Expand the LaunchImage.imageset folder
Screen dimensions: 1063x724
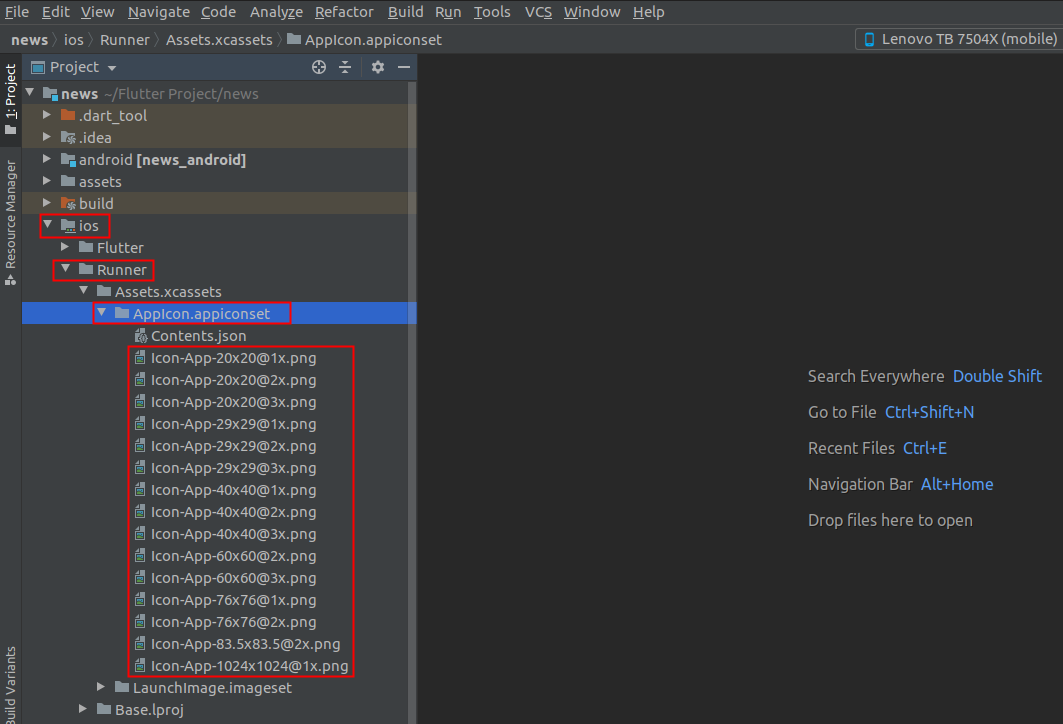tap(101, 688)
